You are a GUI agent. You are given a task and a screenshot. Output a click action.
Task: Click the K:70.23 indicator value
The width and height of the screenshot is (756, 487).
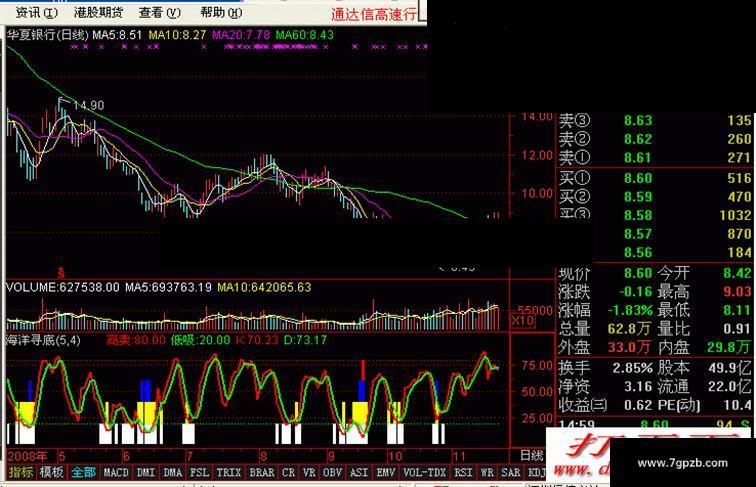[257, 340]
